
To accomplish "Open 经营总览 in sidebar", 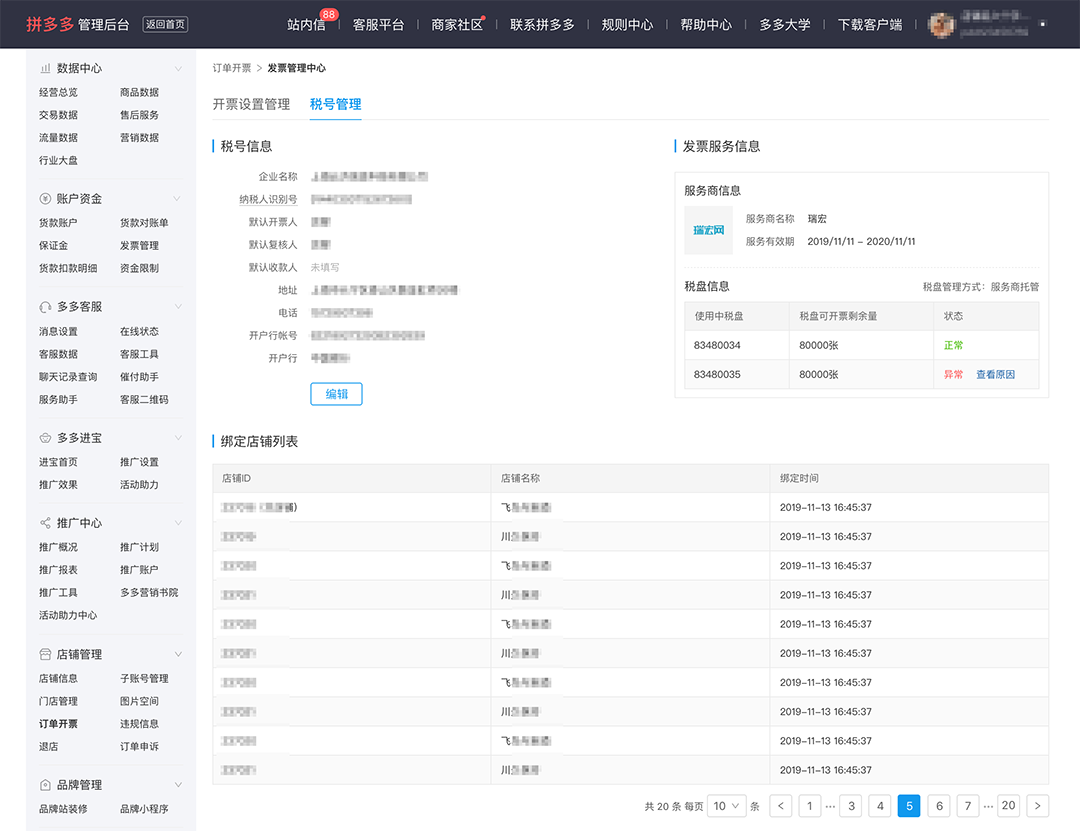I will pos(58,92).
